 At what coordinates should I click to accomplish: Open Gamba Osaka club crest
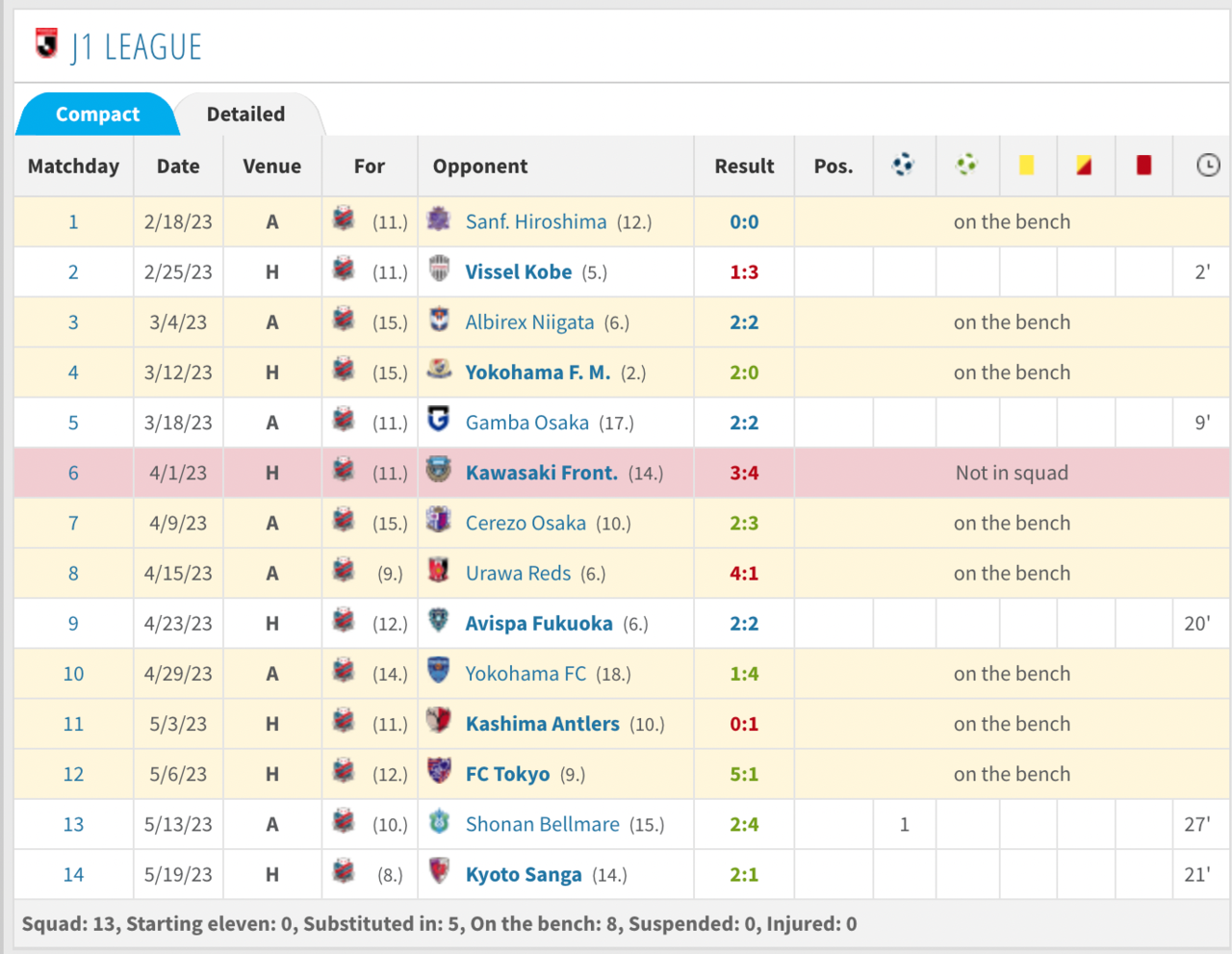439,419
